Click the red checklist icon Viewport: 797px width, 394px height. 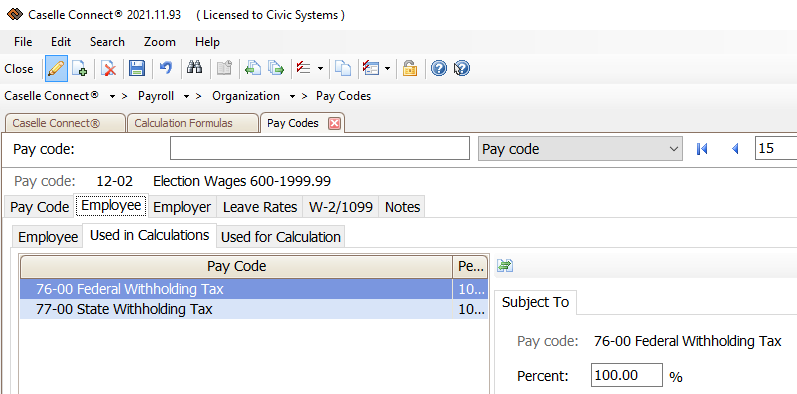(x=303, y=68)
